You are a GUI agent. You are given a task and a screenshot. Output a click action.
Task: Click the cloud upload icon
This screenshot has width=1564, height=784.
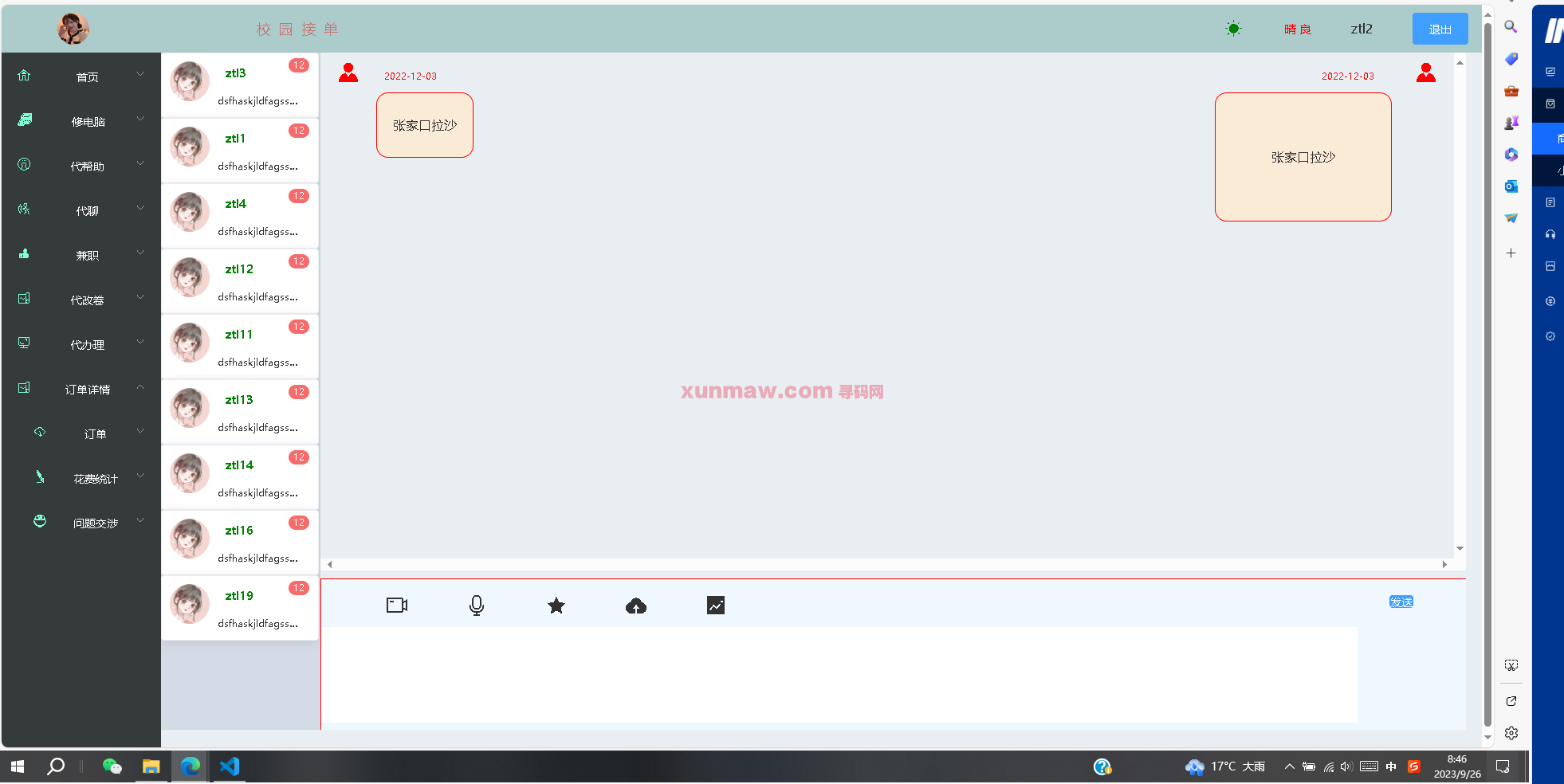[636, 606]
